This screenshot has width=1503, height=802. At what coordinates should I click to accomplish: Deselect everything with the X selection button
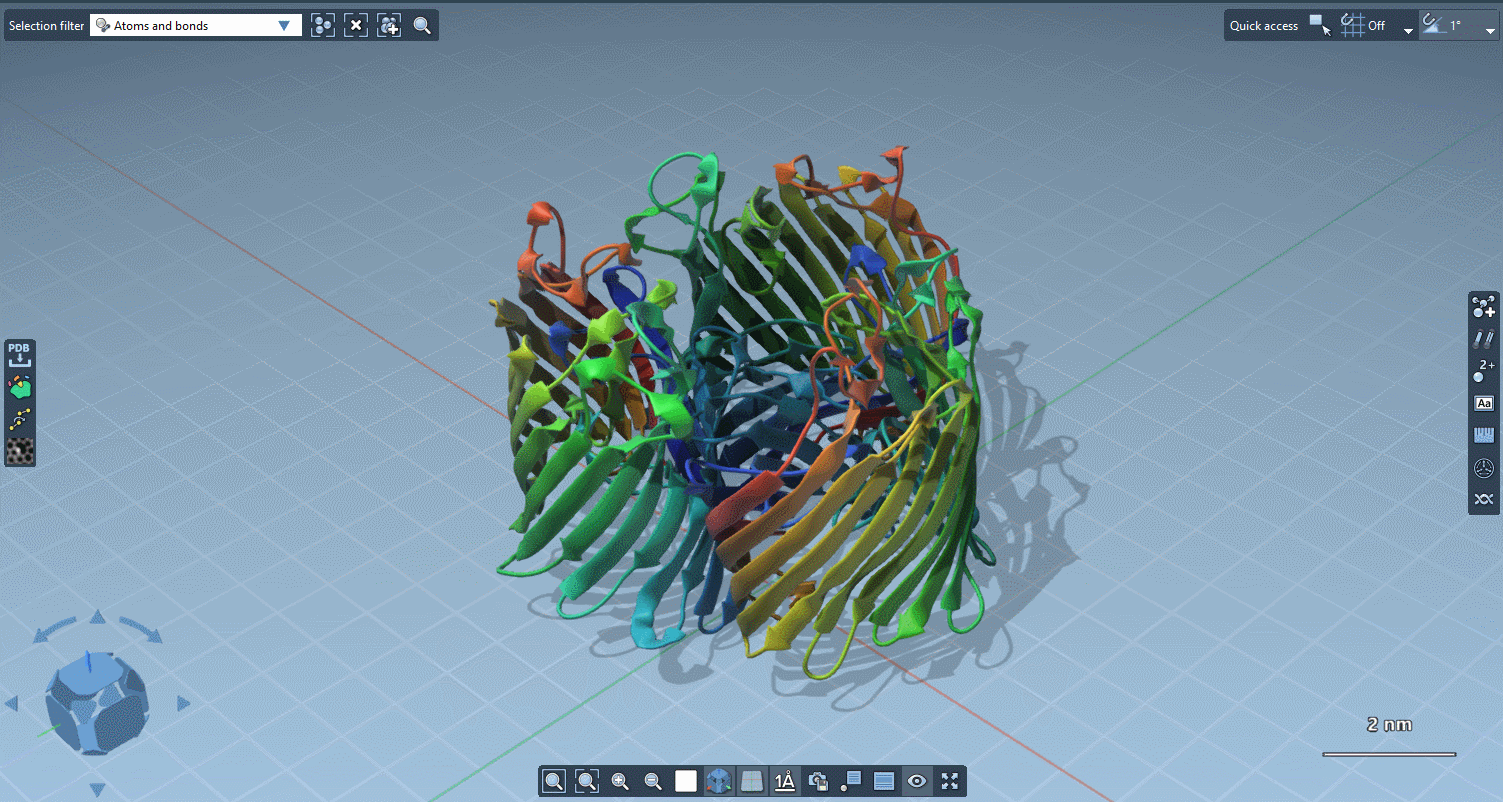click(356, 25)
